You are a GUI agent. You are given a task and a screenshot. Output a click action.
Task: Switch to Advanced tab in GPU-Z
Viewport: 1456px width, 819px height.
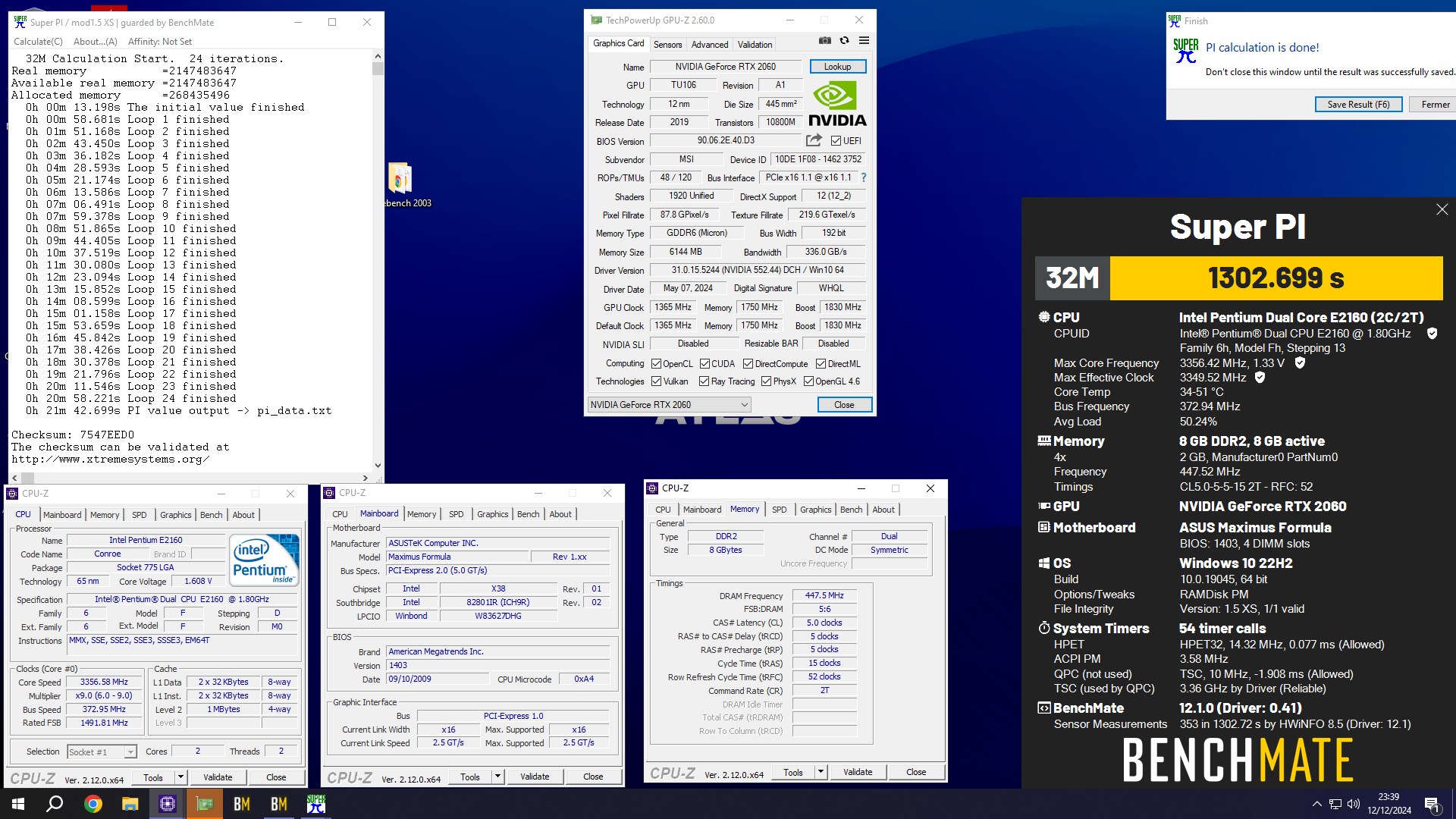coord(710,45)
